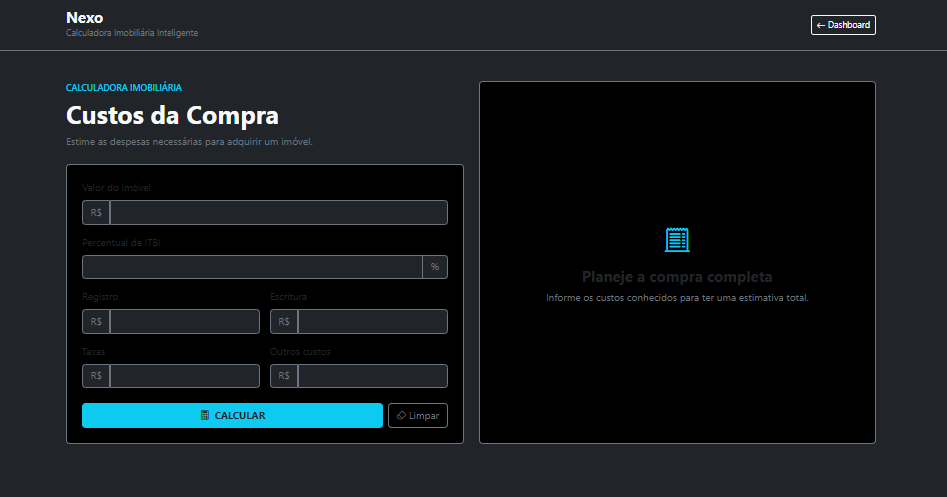Click the Nexo brand title
Viewport: 947px width, 497px height.
coord(85,18)
